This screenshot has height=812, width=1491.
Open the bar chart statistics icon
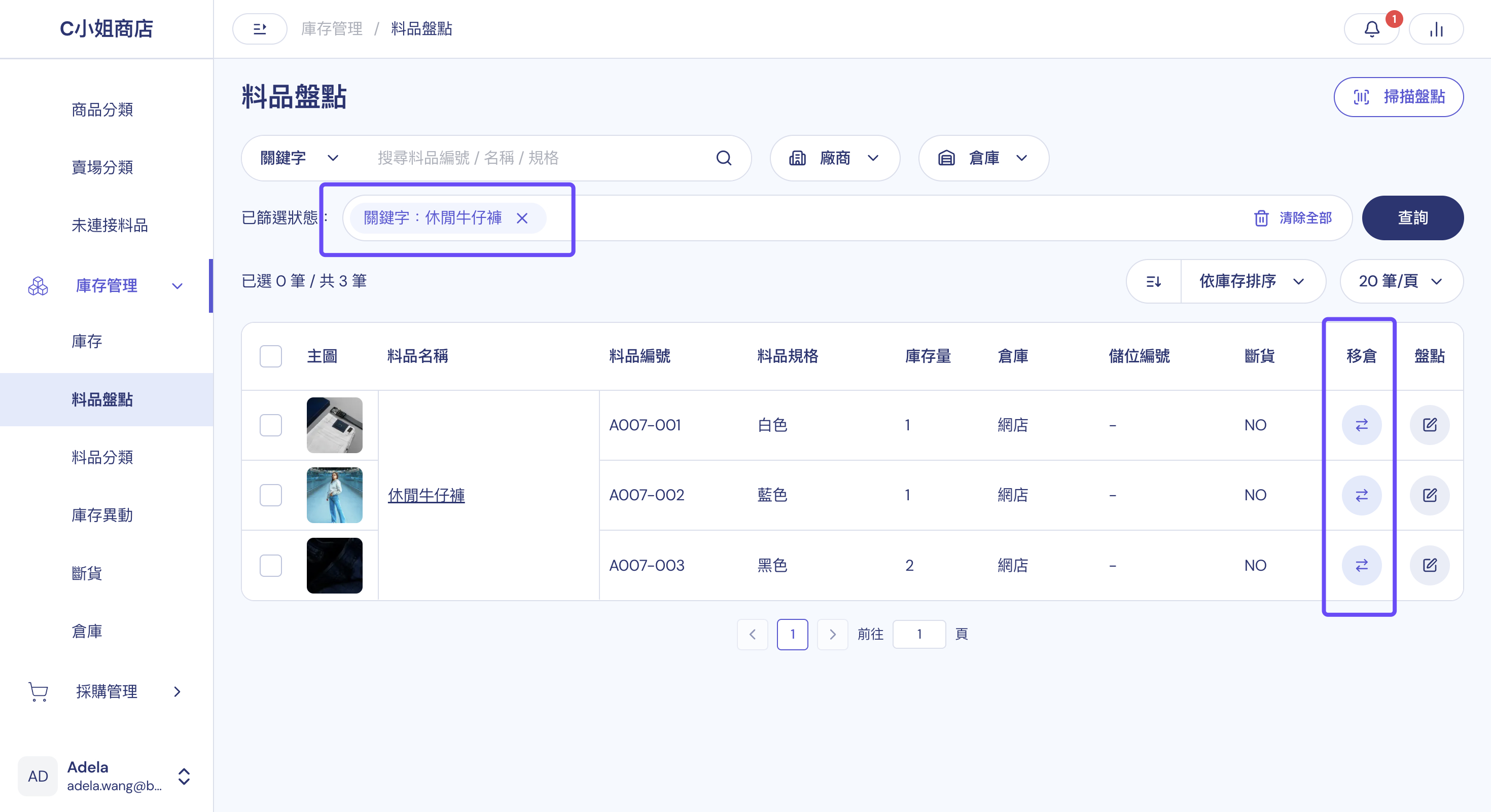[x=1436, y=29]
